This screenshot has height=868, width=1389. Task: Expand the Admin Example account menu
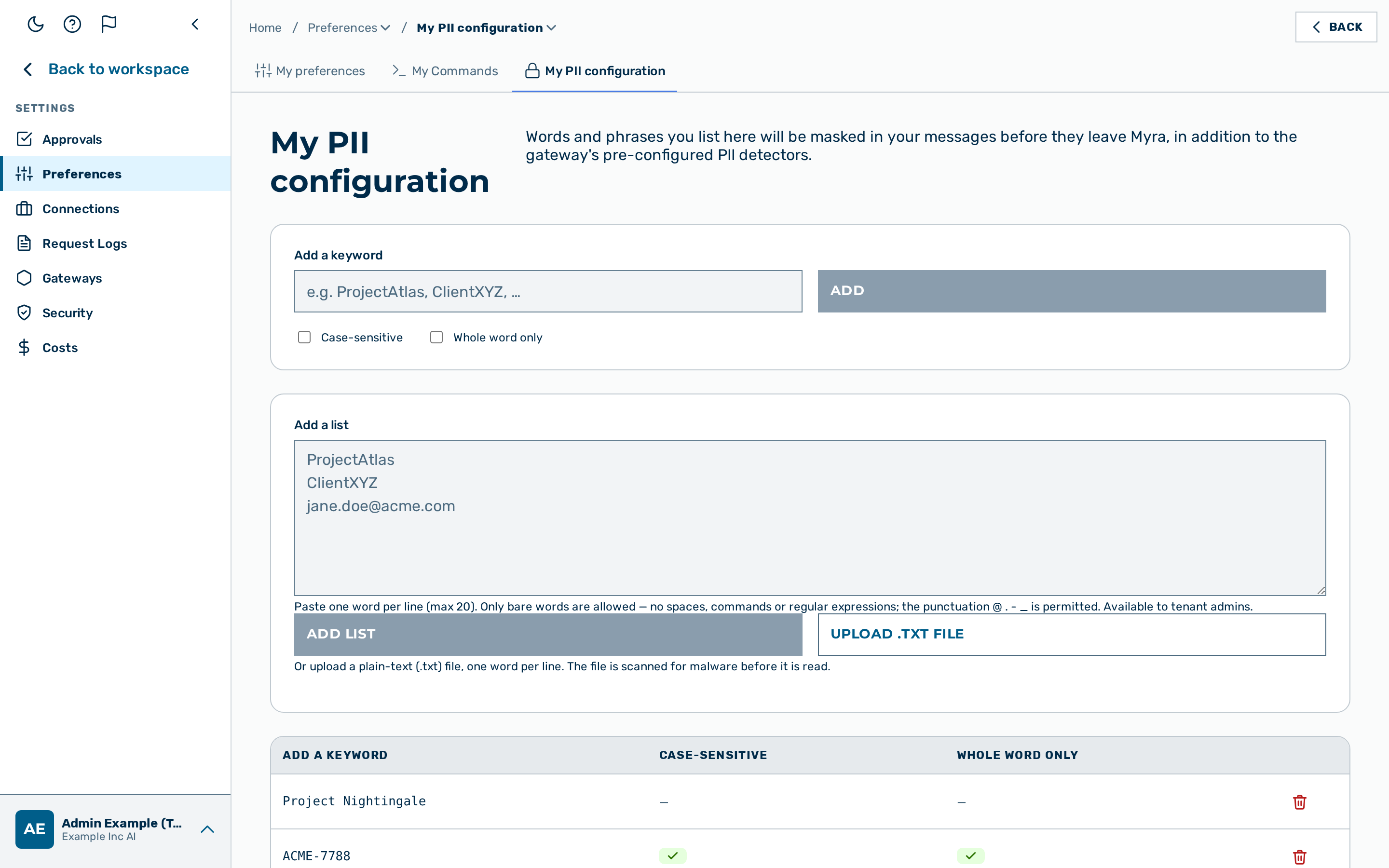click(207, 829)
